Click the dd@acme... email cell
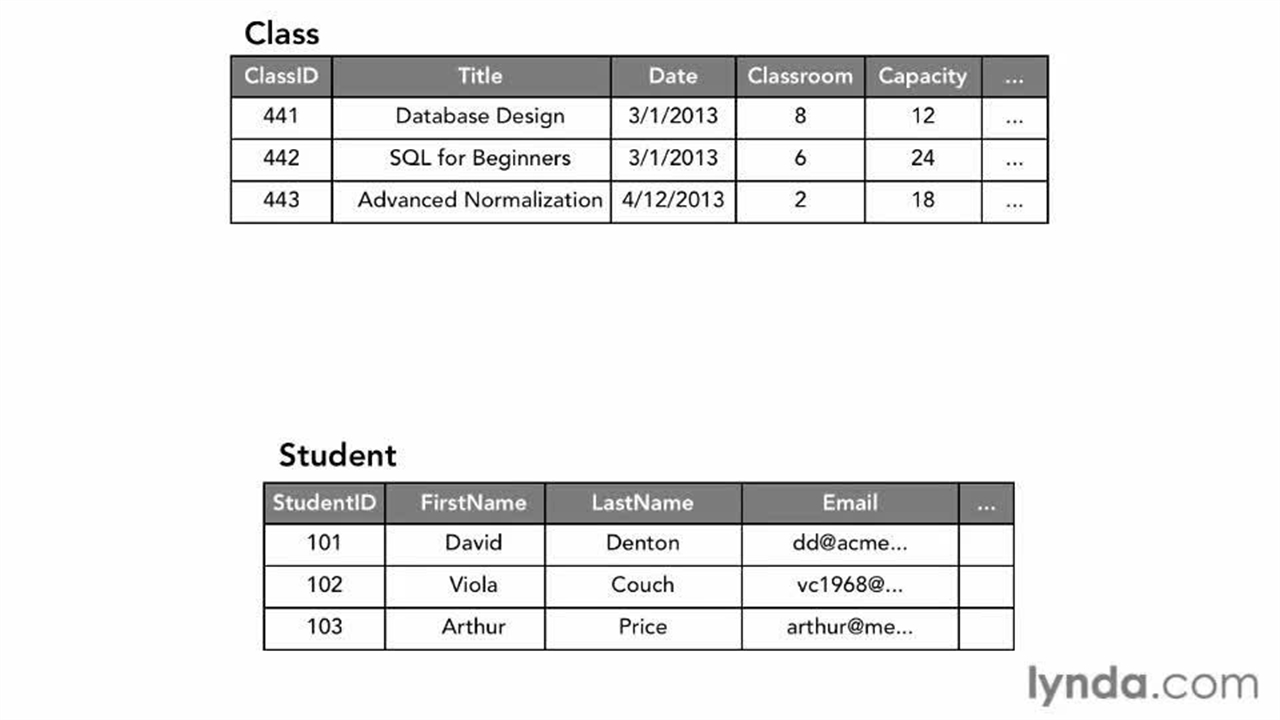 pyautogui.click(x=850, y=543)
